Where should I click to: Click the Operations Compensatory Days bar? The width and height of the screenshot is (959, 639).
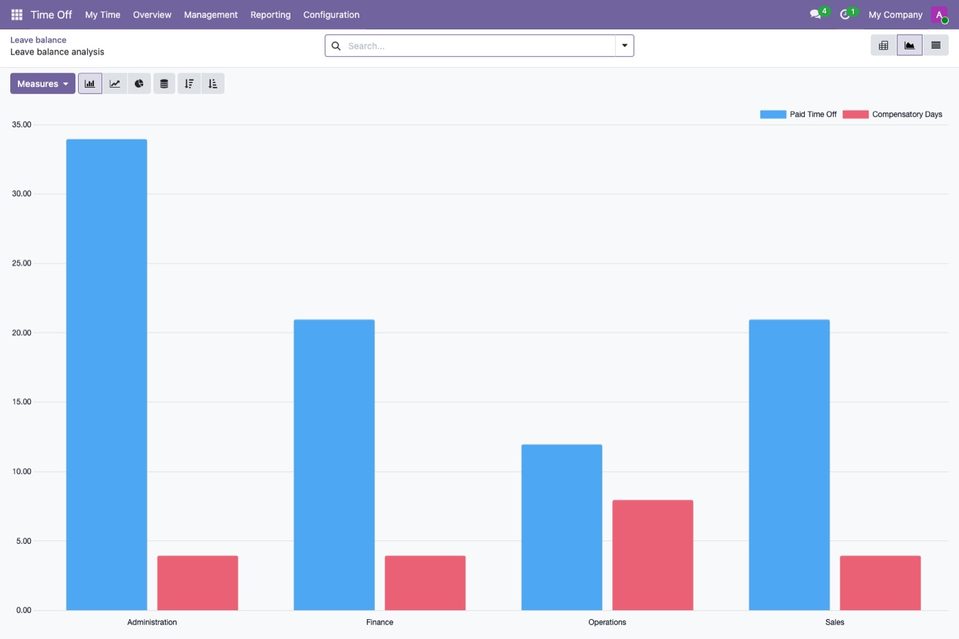click(x=653, y=555)
